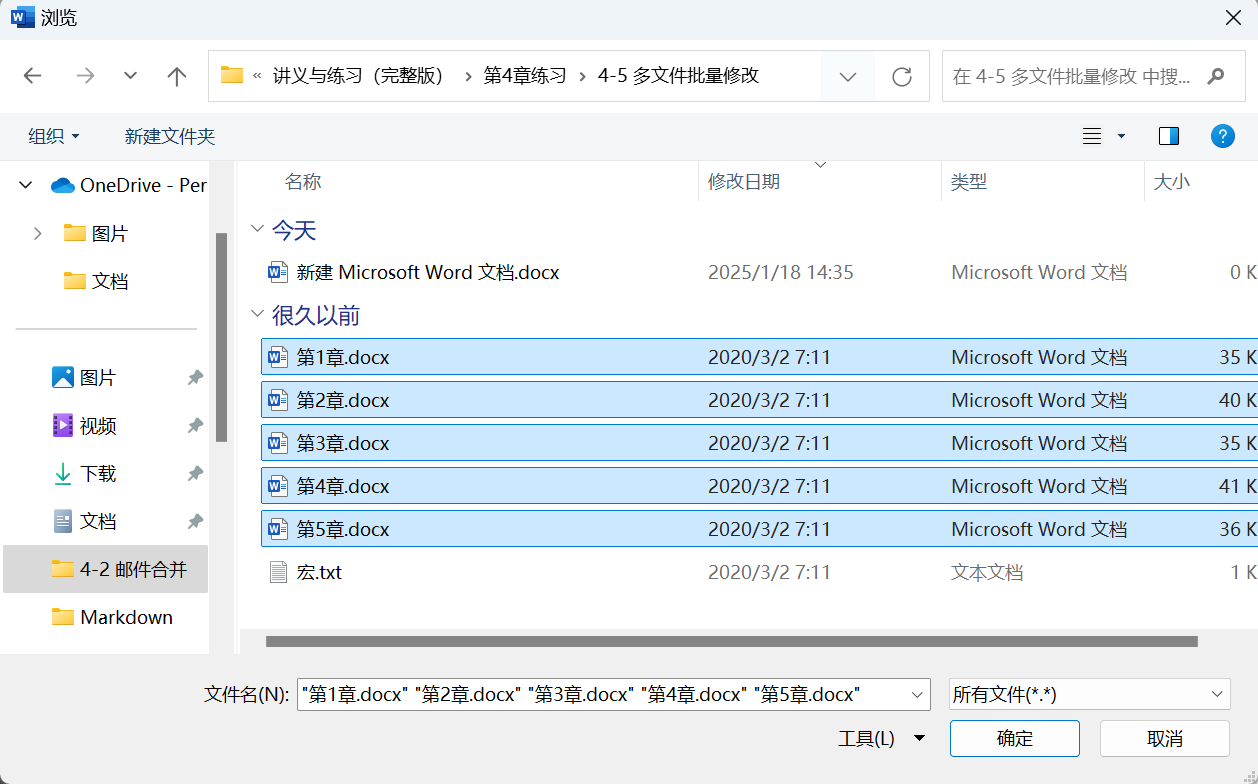1258x784 pixels.
Task: Select file 第3章.docx
Action: click(759, 443)
